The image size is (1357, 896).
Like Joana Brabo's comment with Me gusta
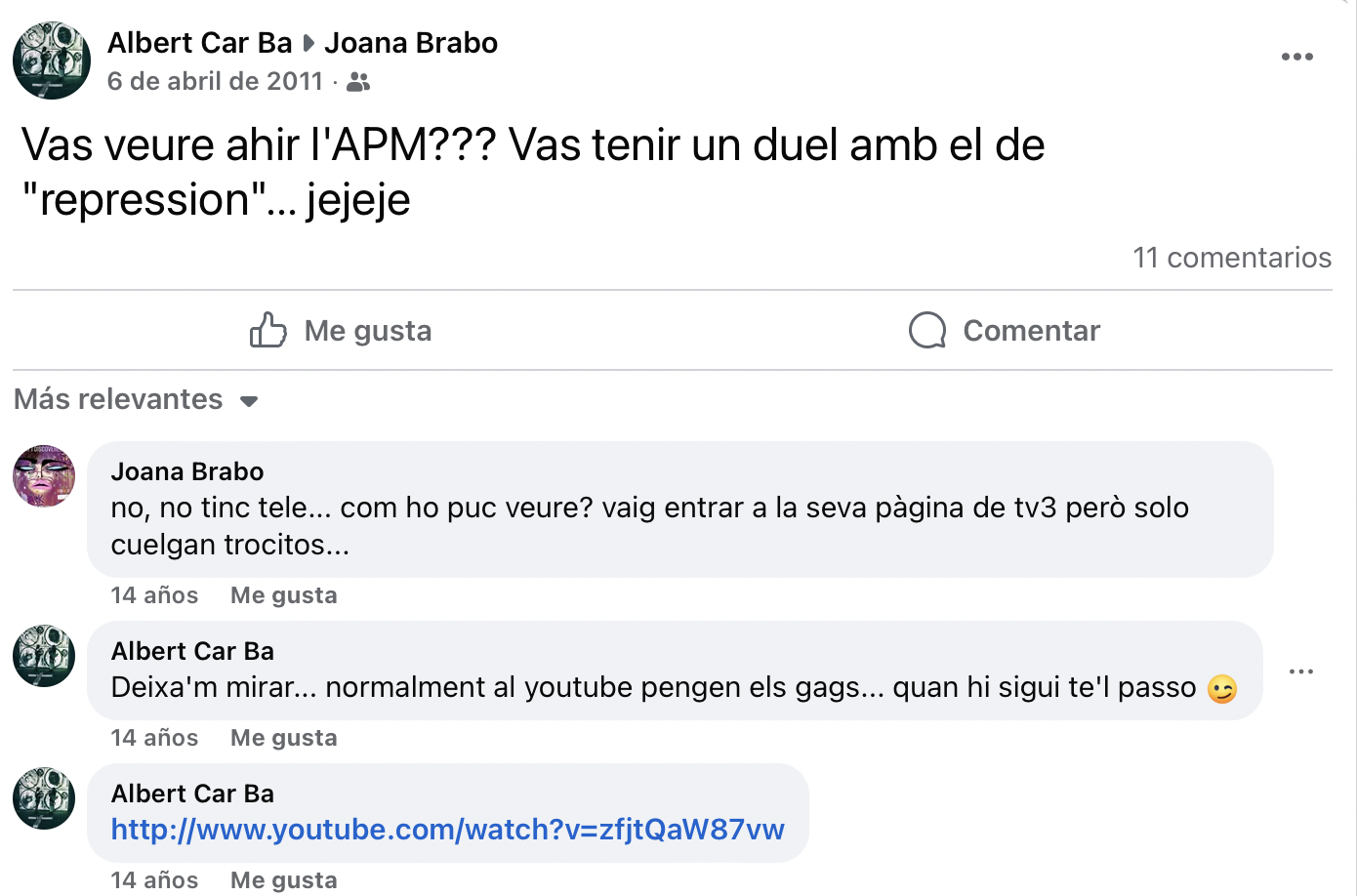tap(283, 595)
